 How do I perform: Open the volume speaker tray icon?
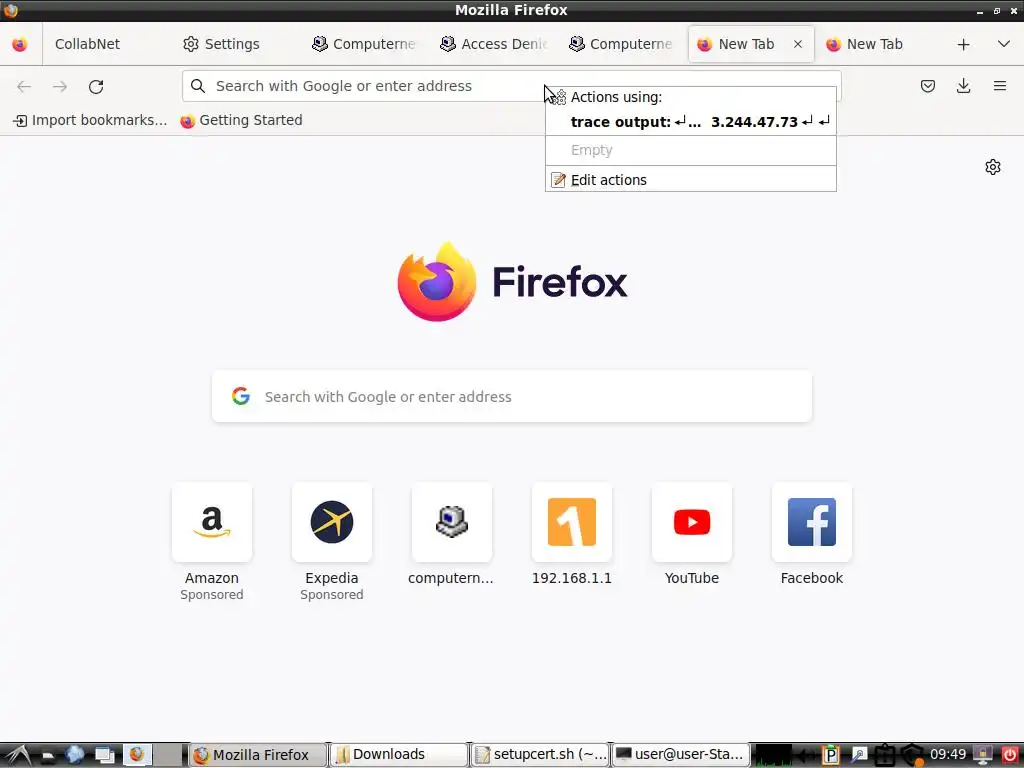(807, 755)
